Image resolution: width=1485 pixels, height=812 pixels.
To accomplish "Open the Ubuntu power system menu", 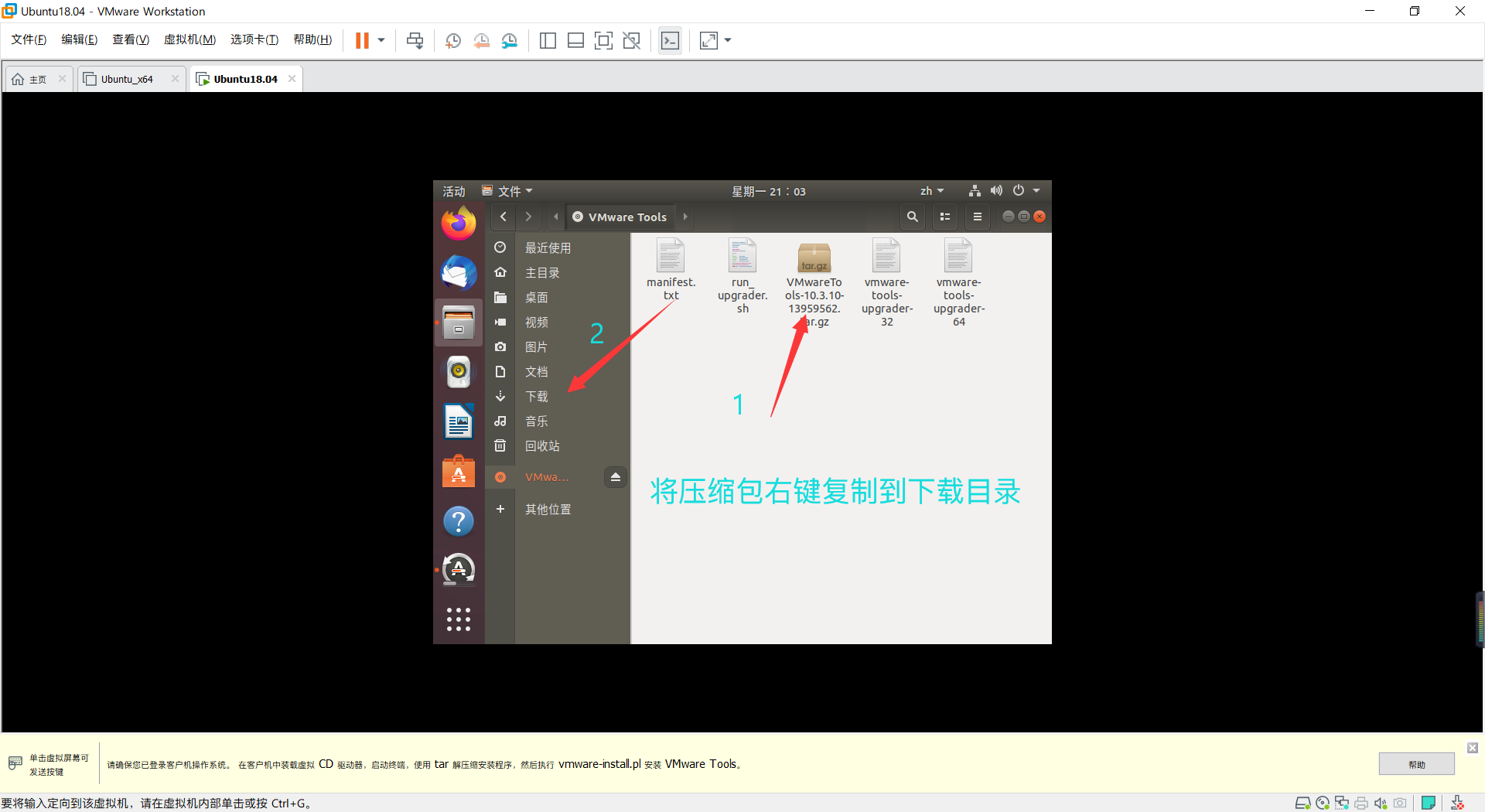I will [x=1026, y=191].
